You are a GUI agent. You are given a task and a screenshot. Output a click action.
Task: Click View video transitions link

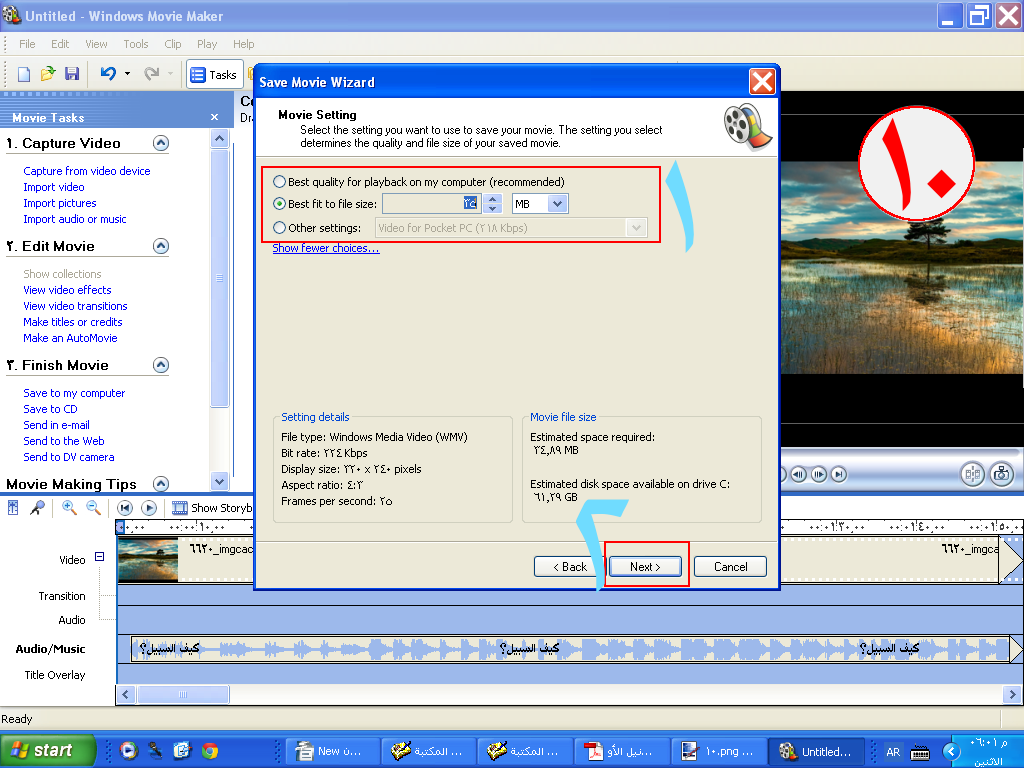click(x=75, y=306)
